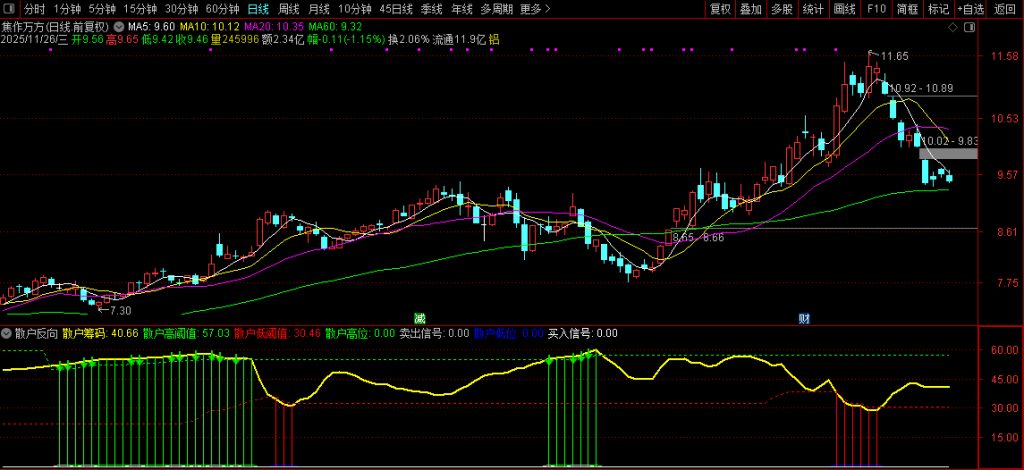The height and width of the screenshot is (470, 1024).
Task: Switch to the 周线 weekly tab
Action: (288, 9)
